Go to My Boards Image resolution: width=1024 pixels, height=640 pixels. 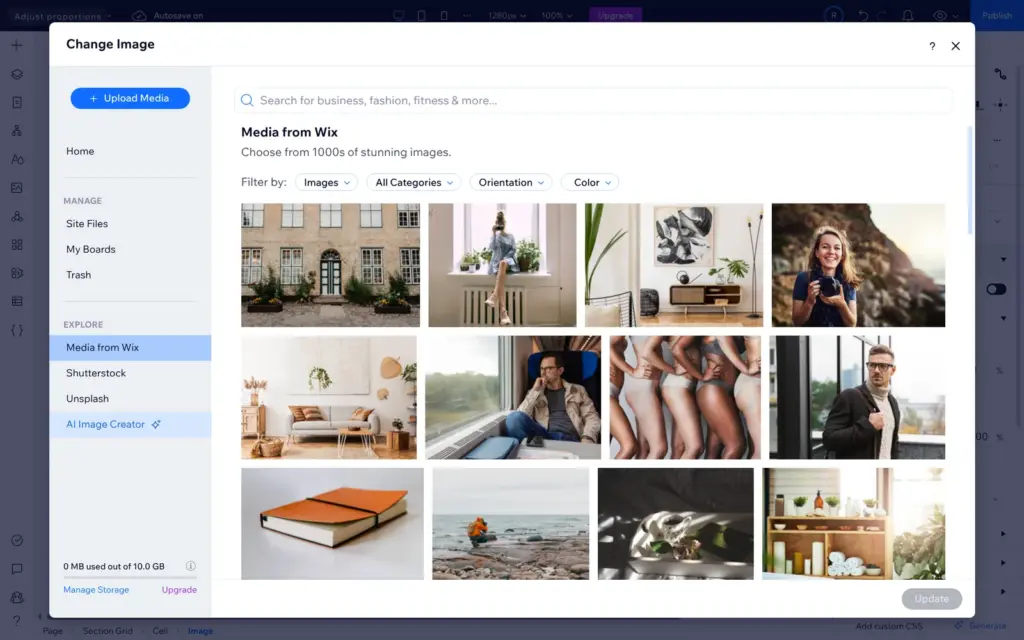(x=91, y=249)
